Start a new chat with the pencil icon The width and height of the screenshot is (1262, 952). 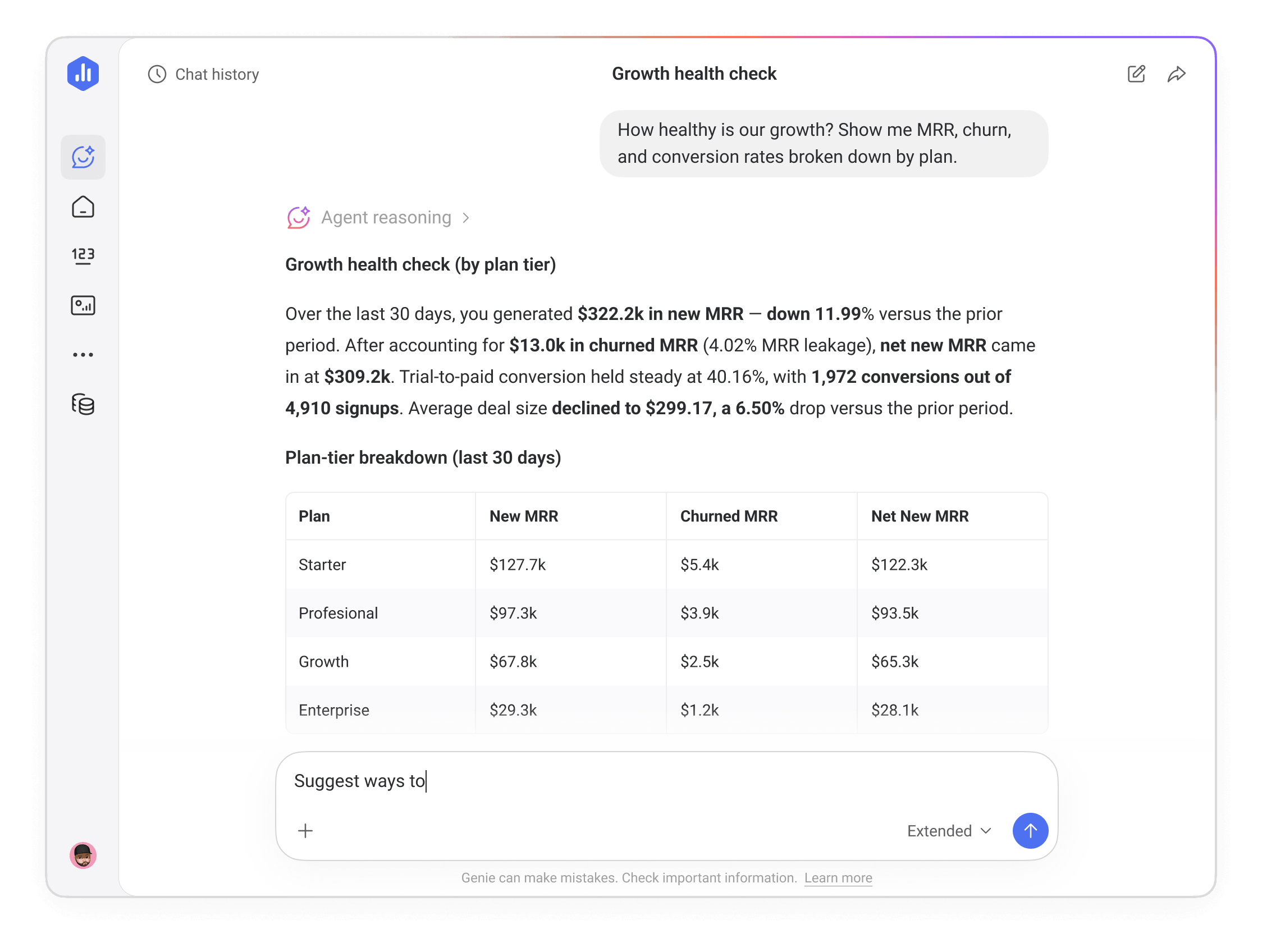point(1136,74)
